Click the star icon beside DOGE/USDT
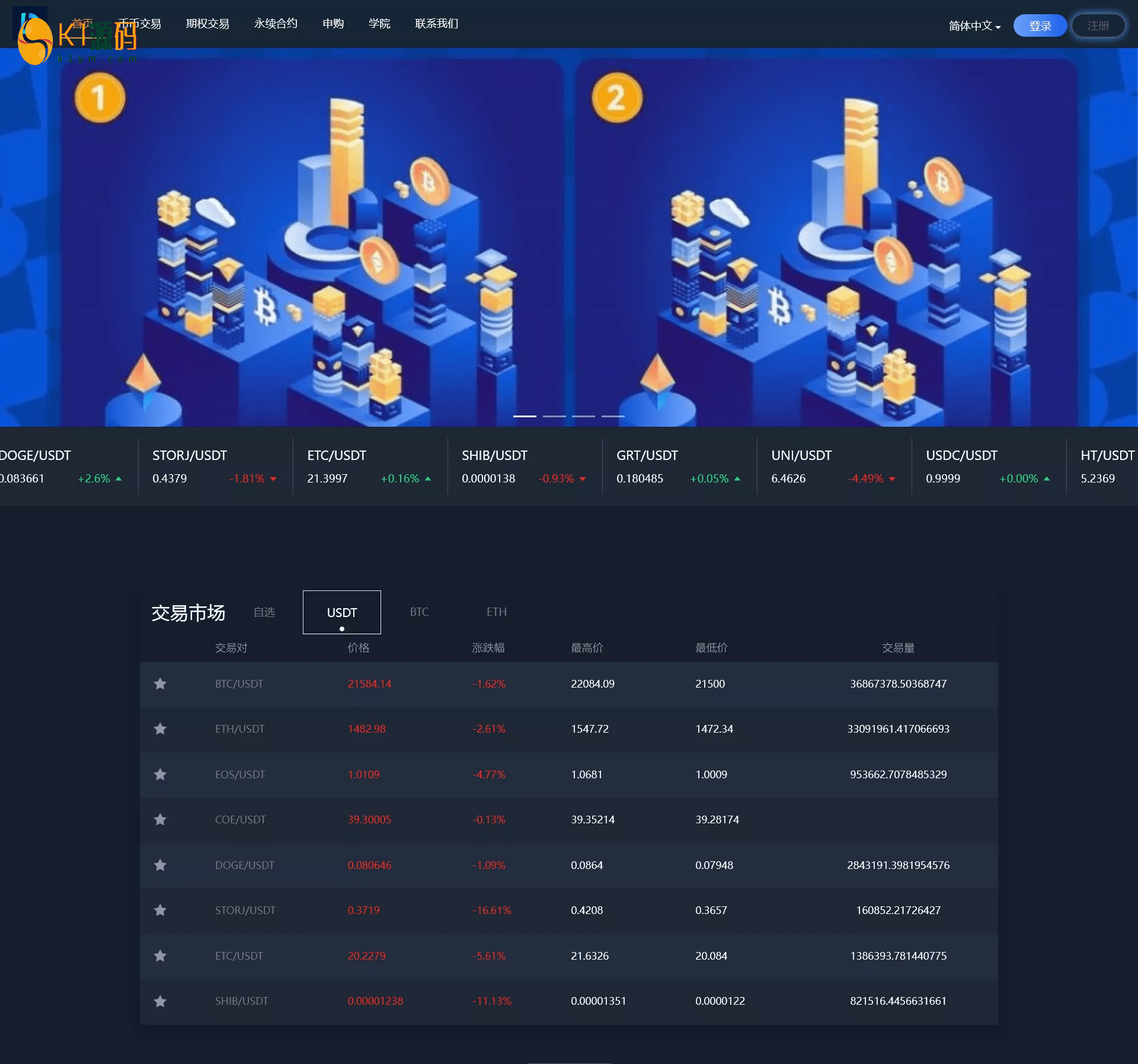 (161, 864)
